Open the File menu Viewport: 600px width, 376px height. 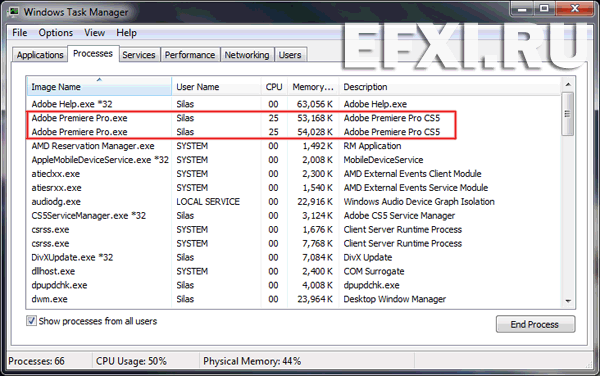coord(20,33)
